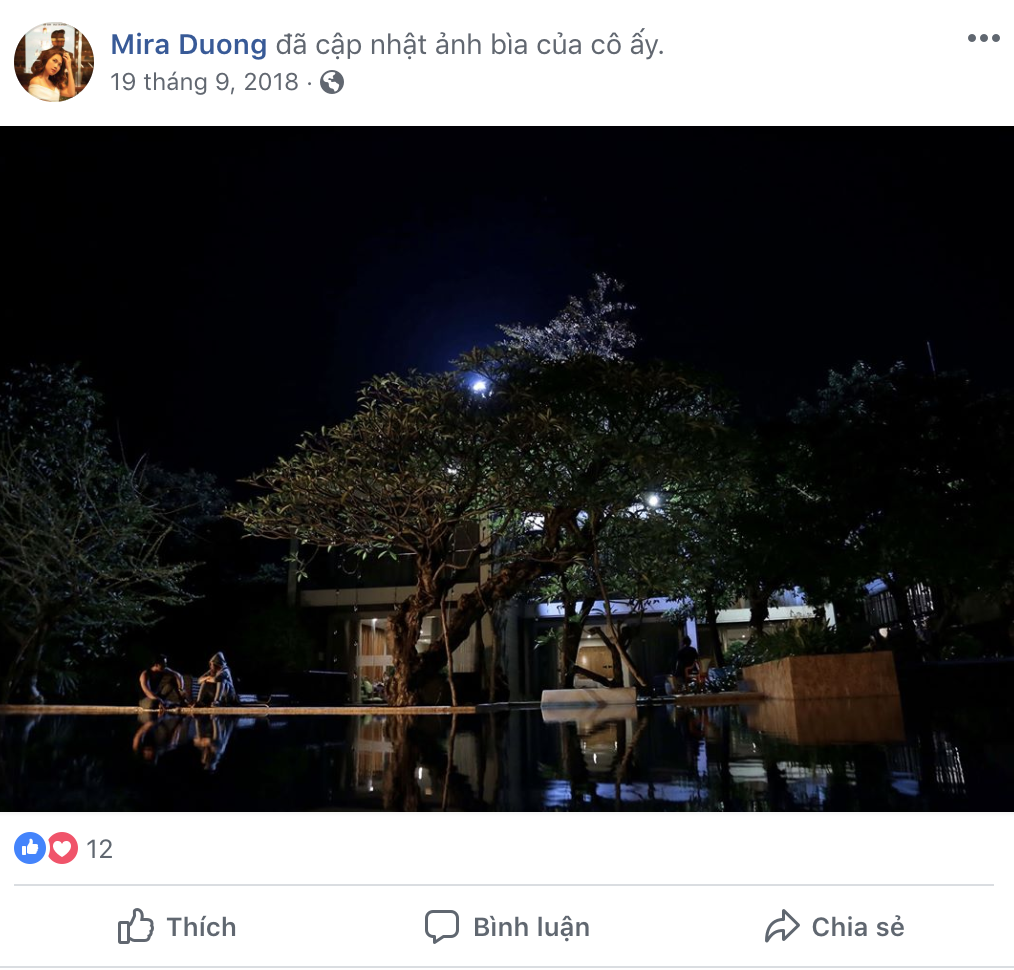
Task: Click the Chia sẻ share label
Action: (858, 927)
